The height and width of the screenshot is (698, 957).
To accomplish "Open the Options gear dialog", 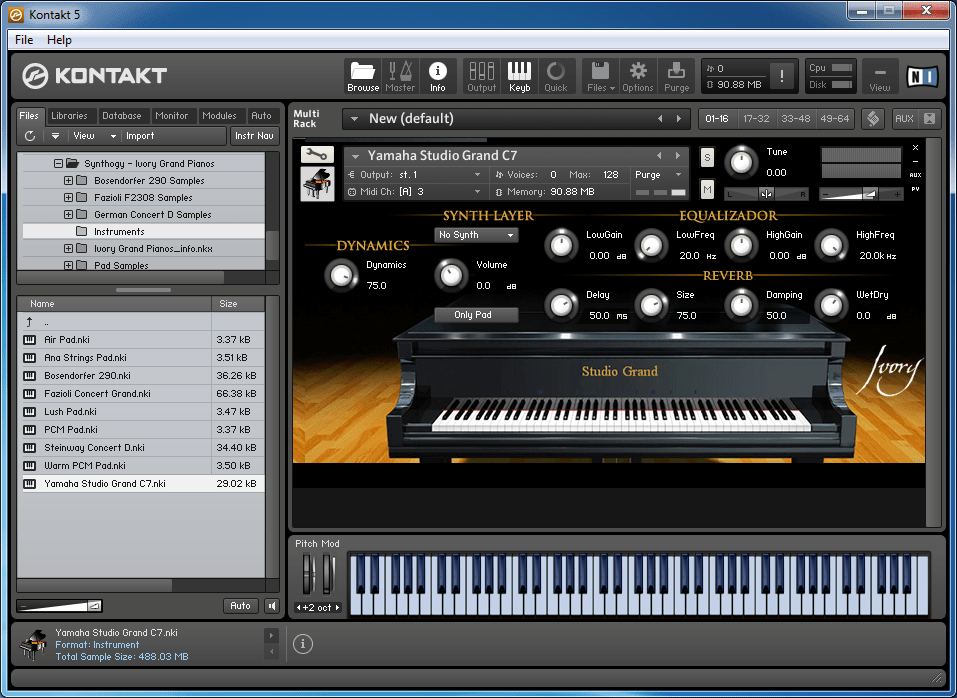I will pos(638,77).
